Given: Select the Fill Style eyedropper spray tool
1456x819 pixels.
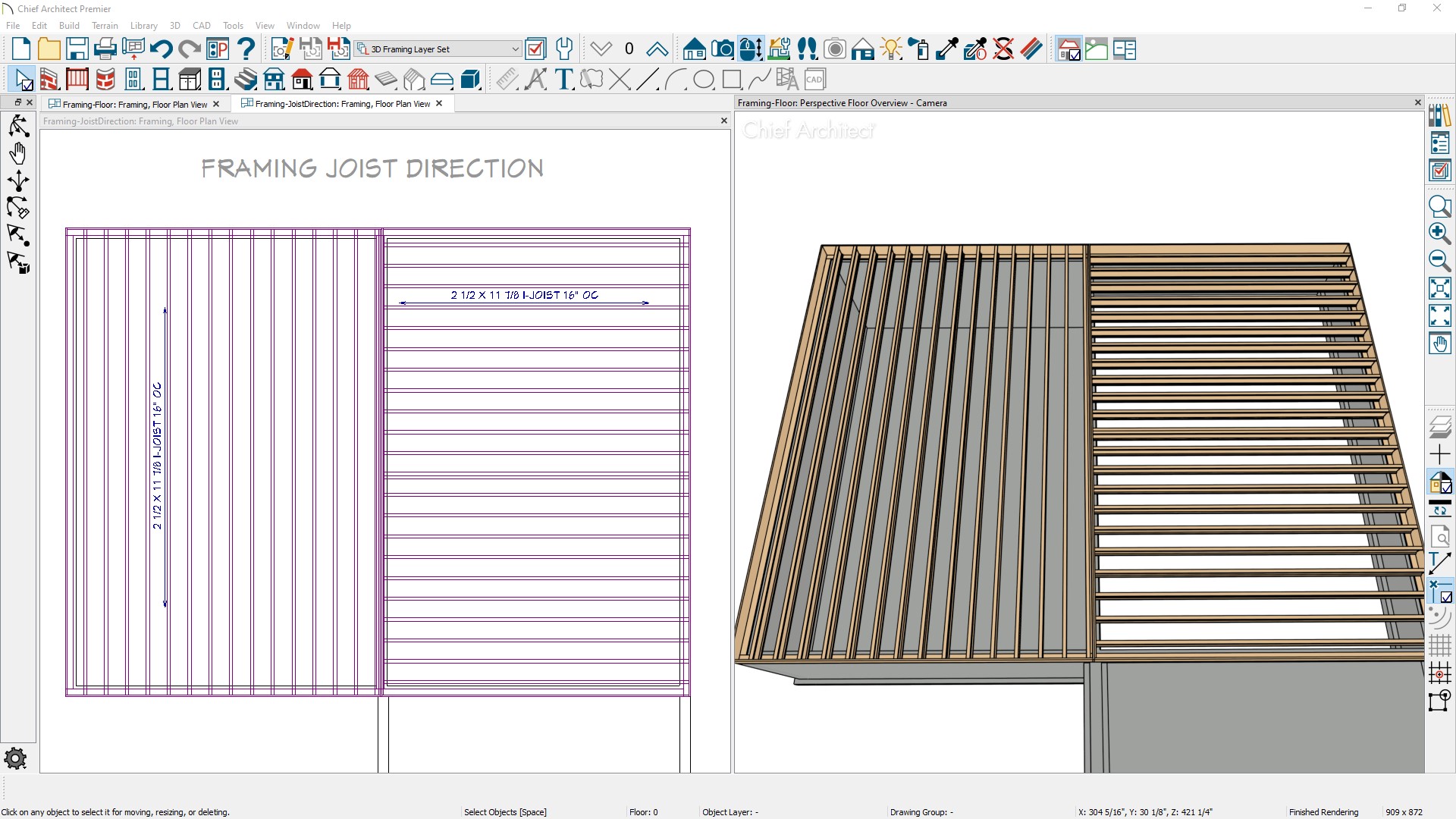Looking at the screenshot, I should [919, 48].
